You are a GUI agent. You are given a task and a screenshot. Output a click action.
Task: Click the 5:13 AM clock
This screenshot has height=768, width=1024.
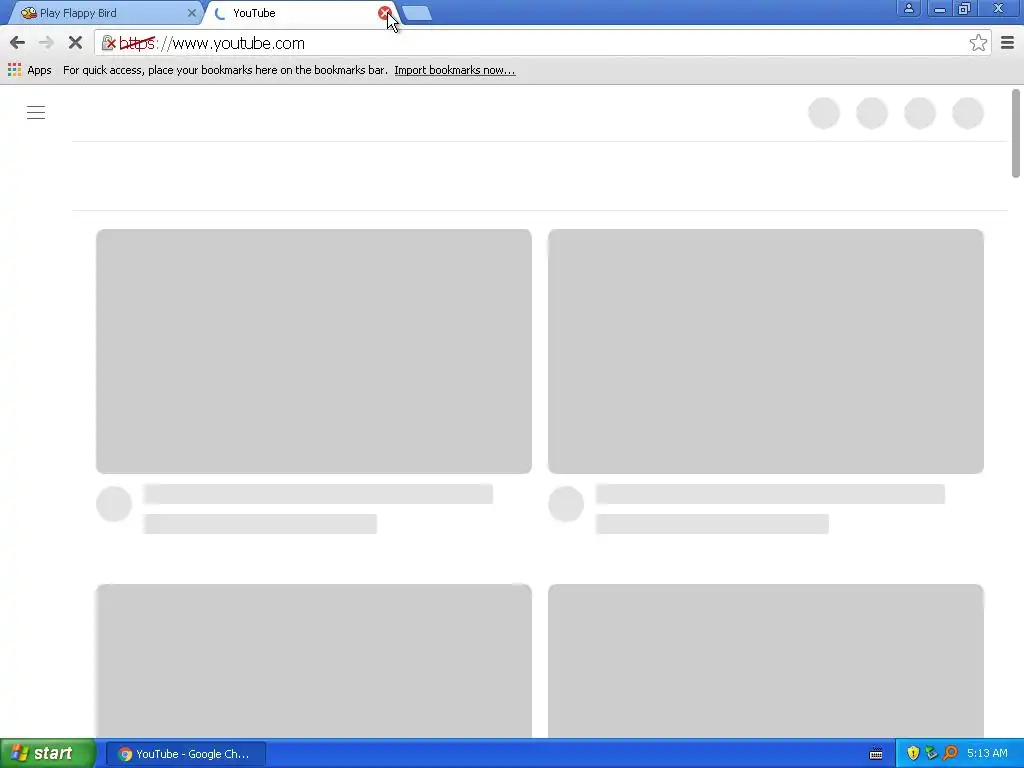coord(987,753)
